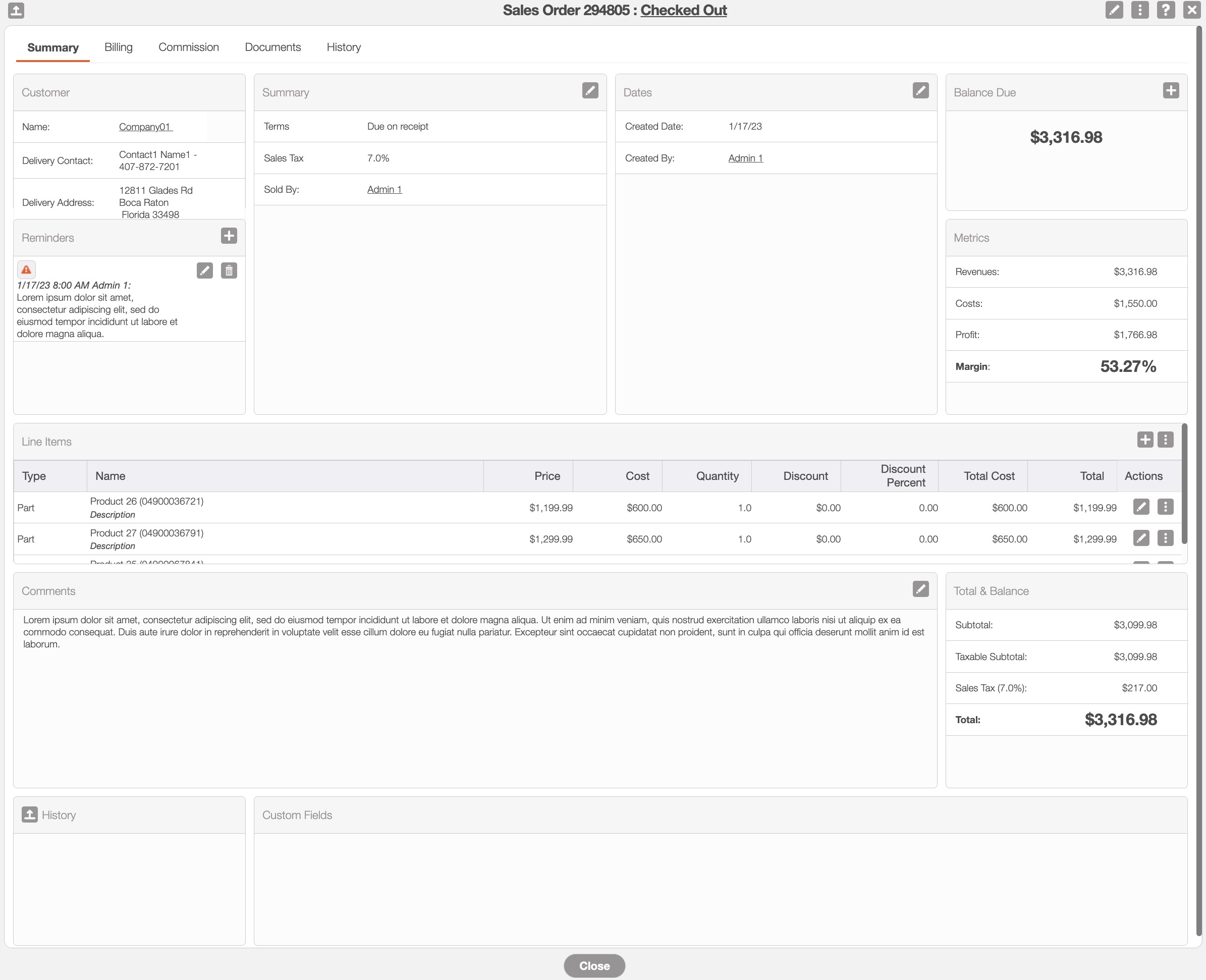Click upload icon in History panel
The height and width of the screenshot is (980, 1206).
pos(29,814)
